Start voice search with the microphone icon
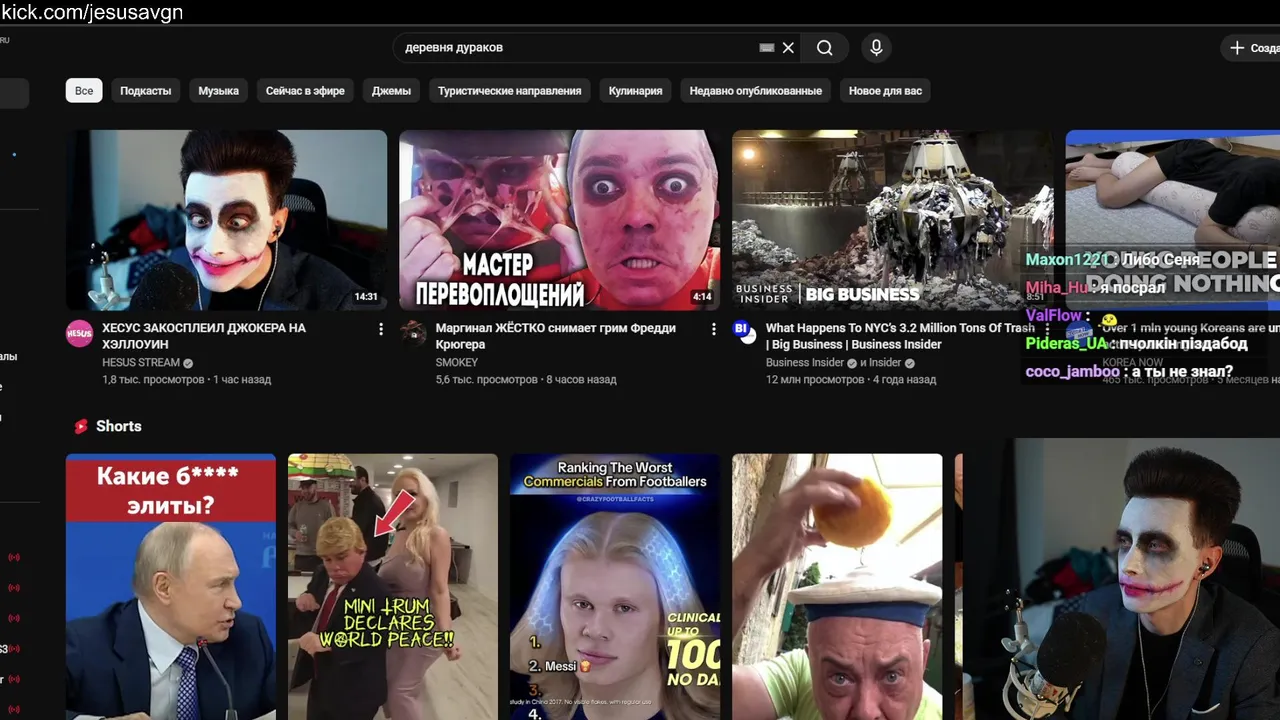 click(876, 48)
